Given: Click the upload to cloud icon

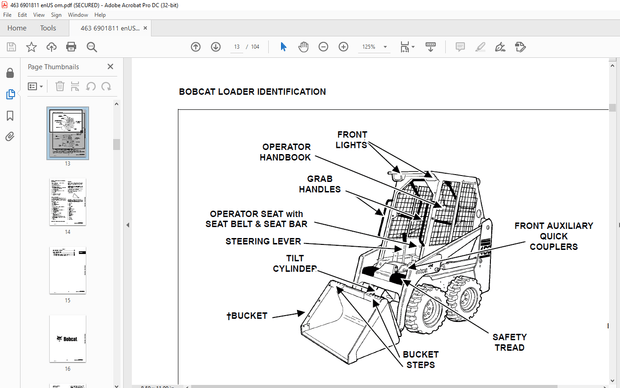Looking at the screenshot, I should [x=51, y=47].
